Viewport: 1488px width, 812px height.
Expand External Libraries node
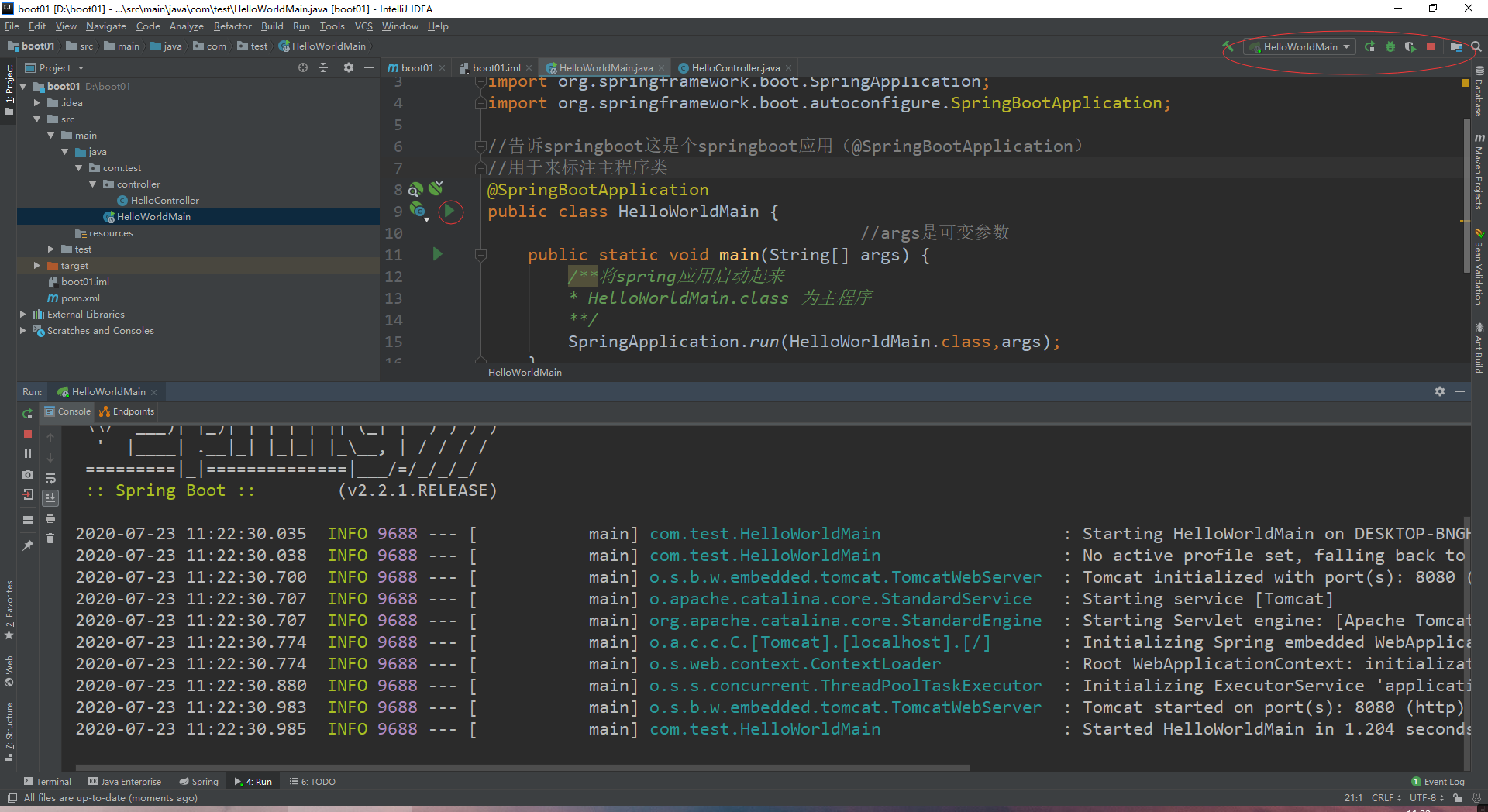coord(23,314)
